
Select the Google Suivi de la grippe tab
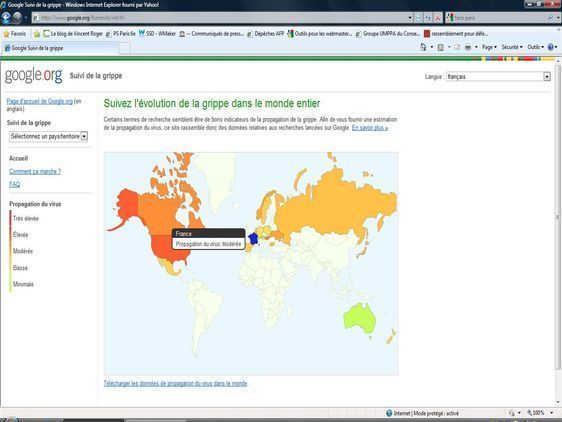tap(60, 48)
